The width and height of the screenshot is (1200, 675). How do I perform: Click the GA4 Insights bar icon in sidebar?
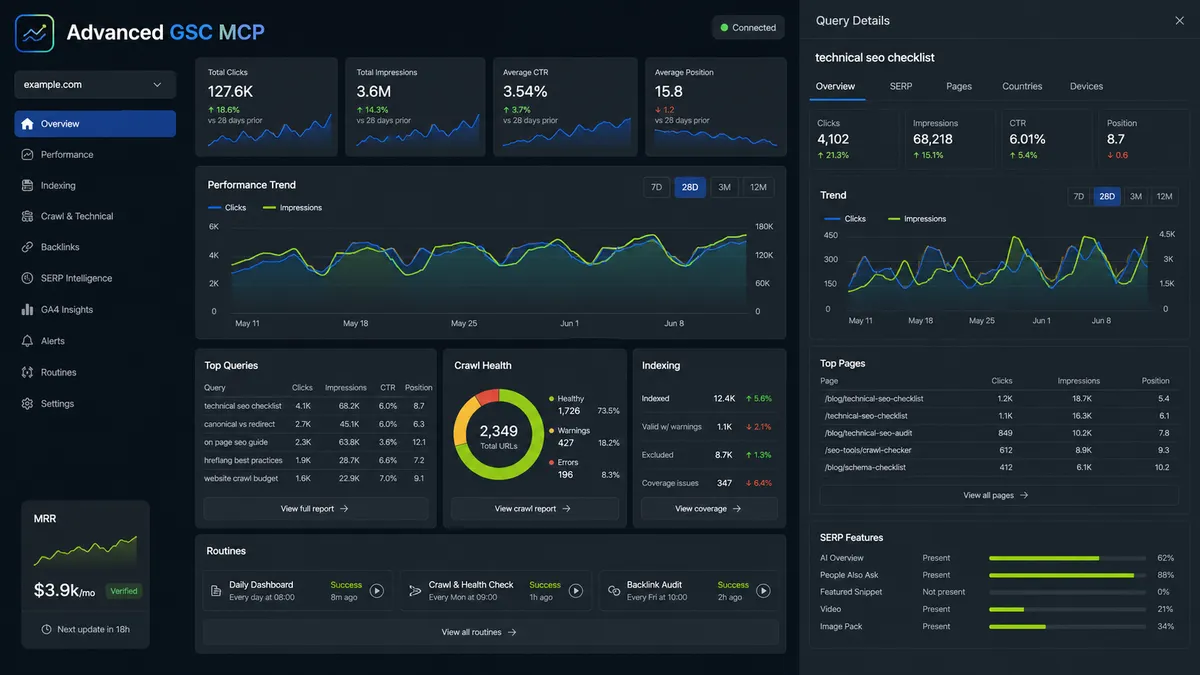[27, 310]
